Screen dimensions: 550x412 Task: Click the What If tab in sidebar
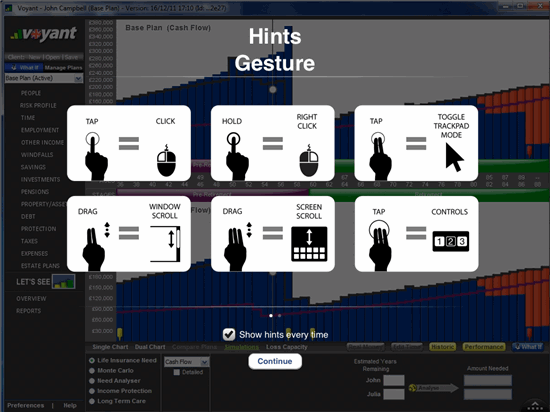pyautogui.click(x=24, y=67)
